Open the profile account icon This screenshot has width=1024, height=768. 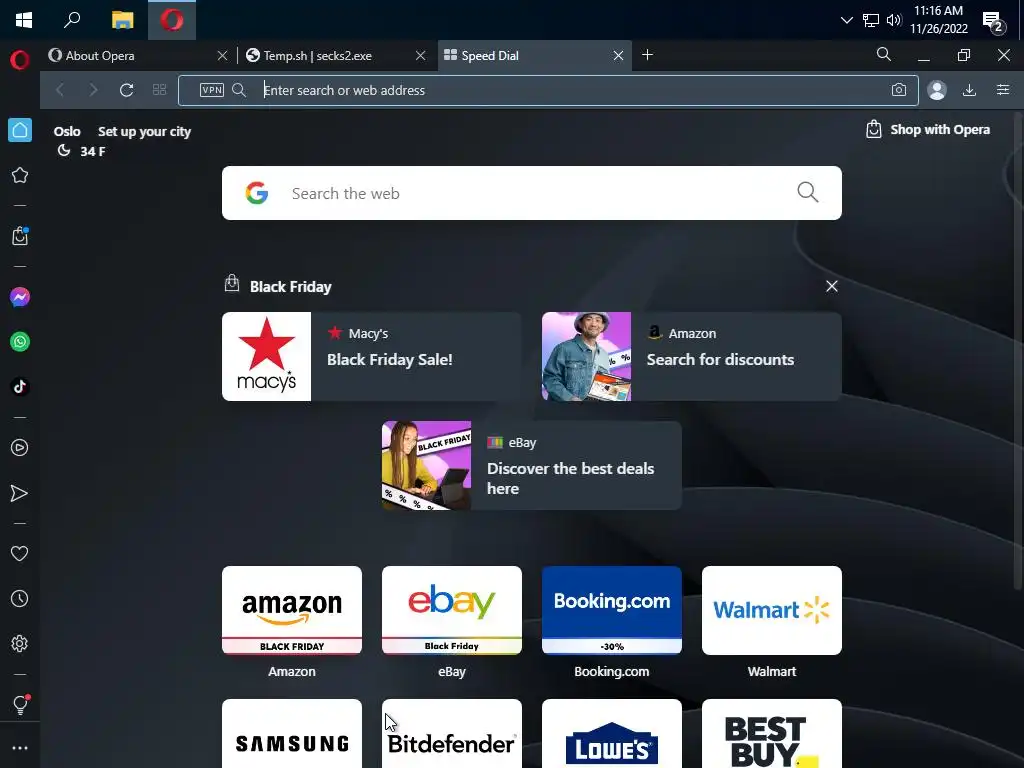tap(936, 90)
